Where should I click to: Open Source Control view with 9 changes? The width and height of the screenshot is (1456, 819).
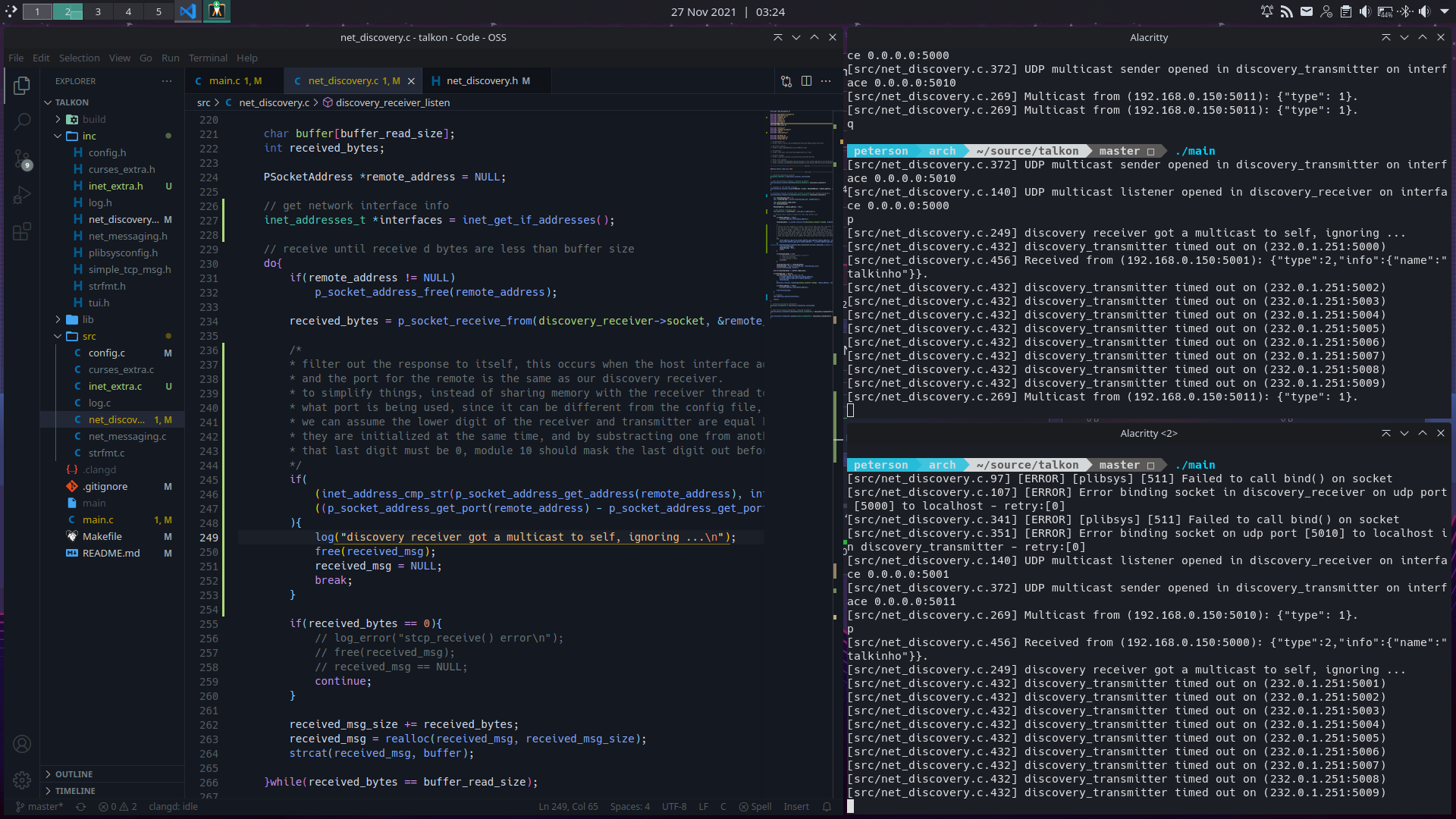pyautogui.click(x=22, y=158)
